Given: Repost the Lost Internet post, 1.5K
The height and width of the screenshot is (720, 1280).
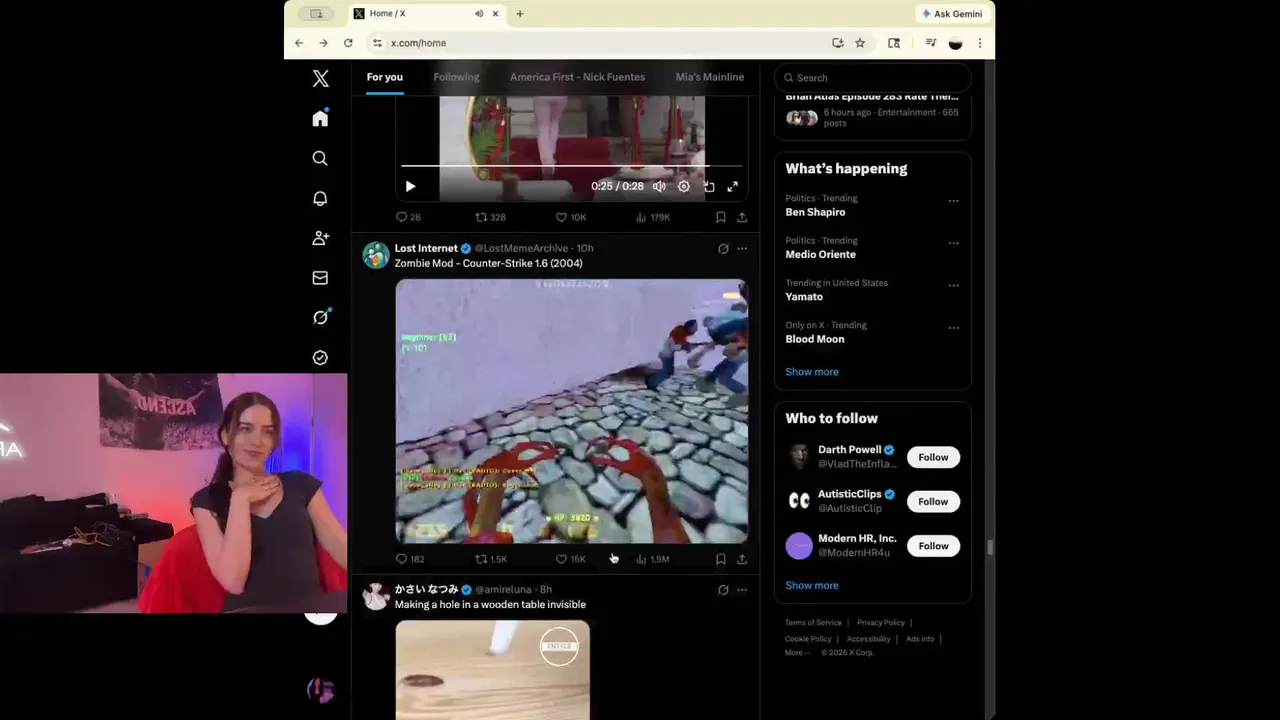Looking at the screenshot, I should click(491, 559).
